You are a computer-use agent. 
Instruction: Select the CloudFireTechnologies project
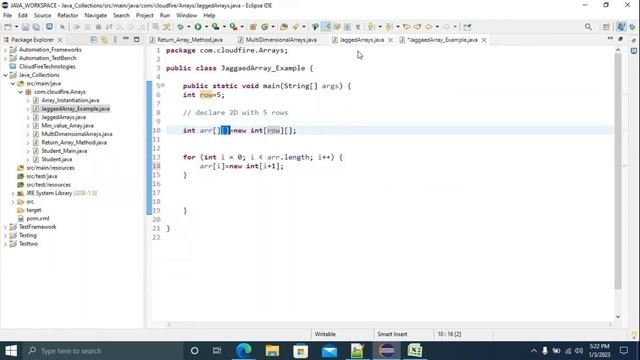tap(47, 67)
